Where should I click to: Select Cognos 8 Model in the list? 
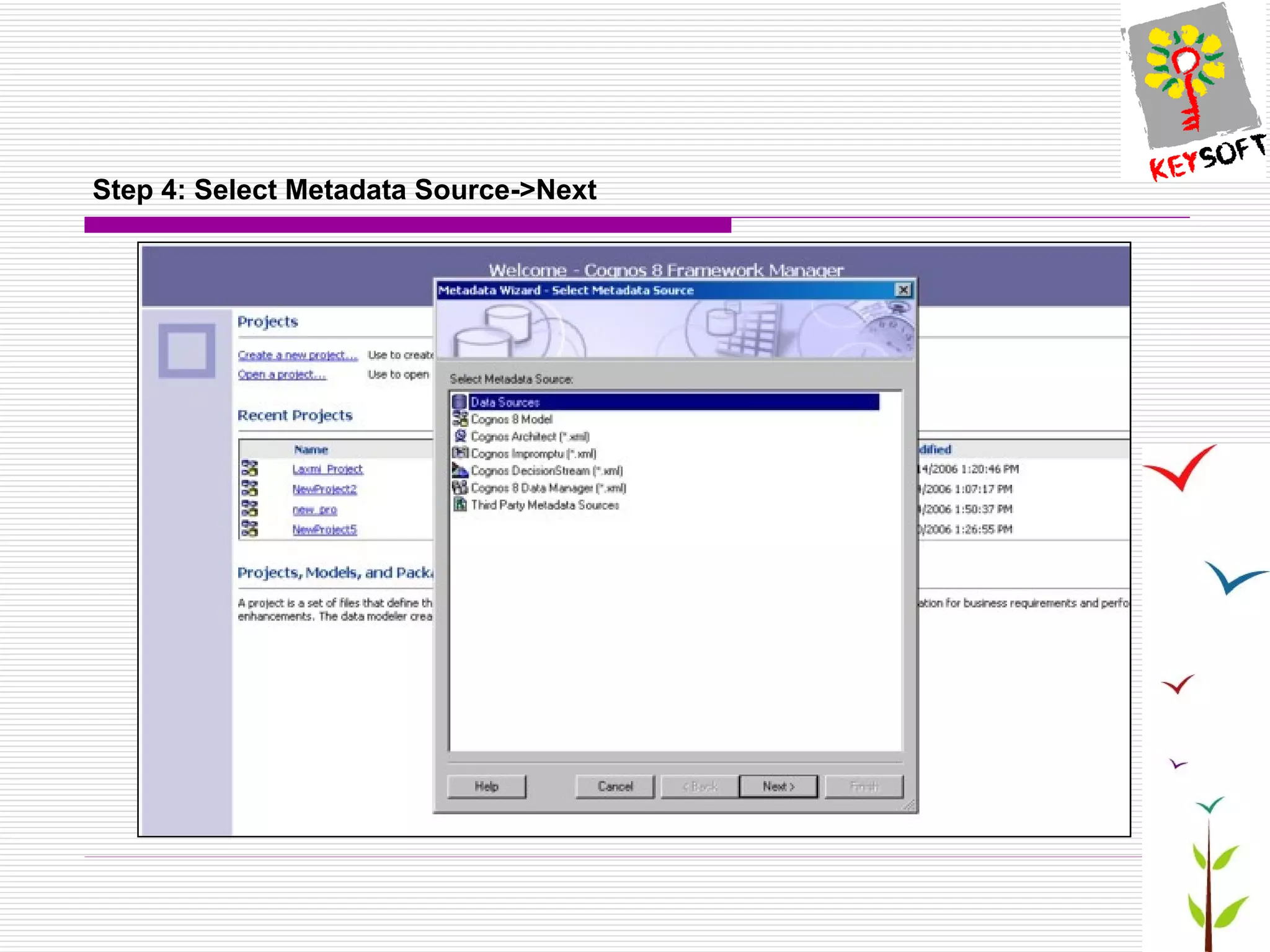(511, 420)
